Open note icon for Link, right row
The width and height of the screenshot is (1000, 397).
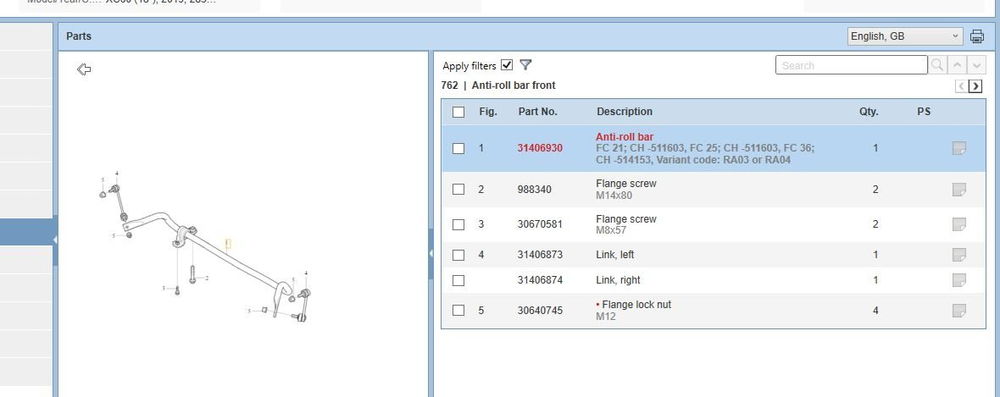958,280
